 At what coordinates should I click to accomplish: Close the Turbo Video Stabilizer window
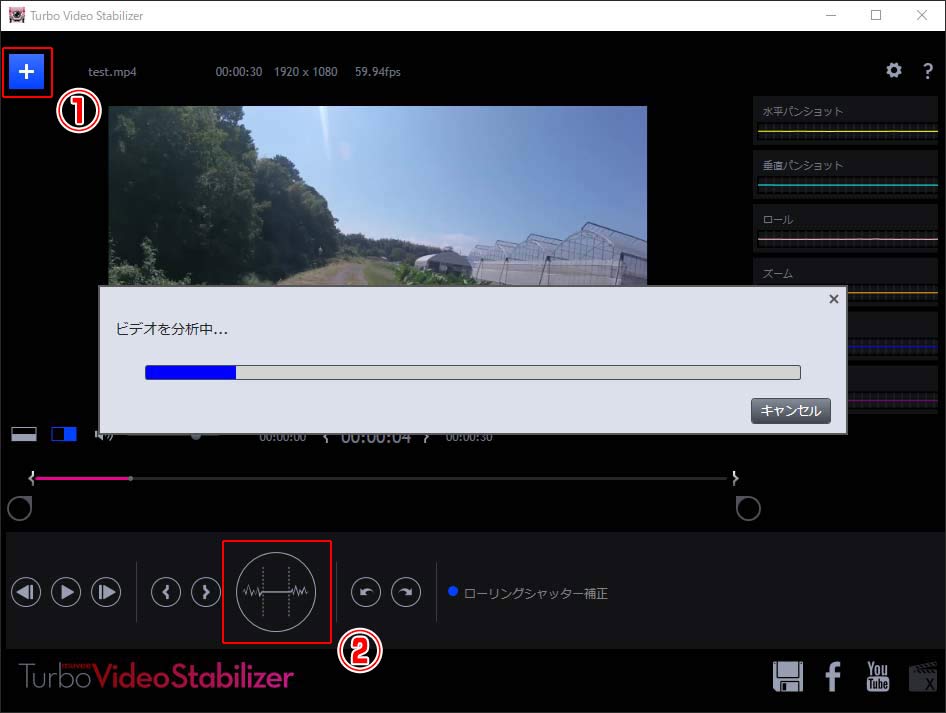[922, 15]
